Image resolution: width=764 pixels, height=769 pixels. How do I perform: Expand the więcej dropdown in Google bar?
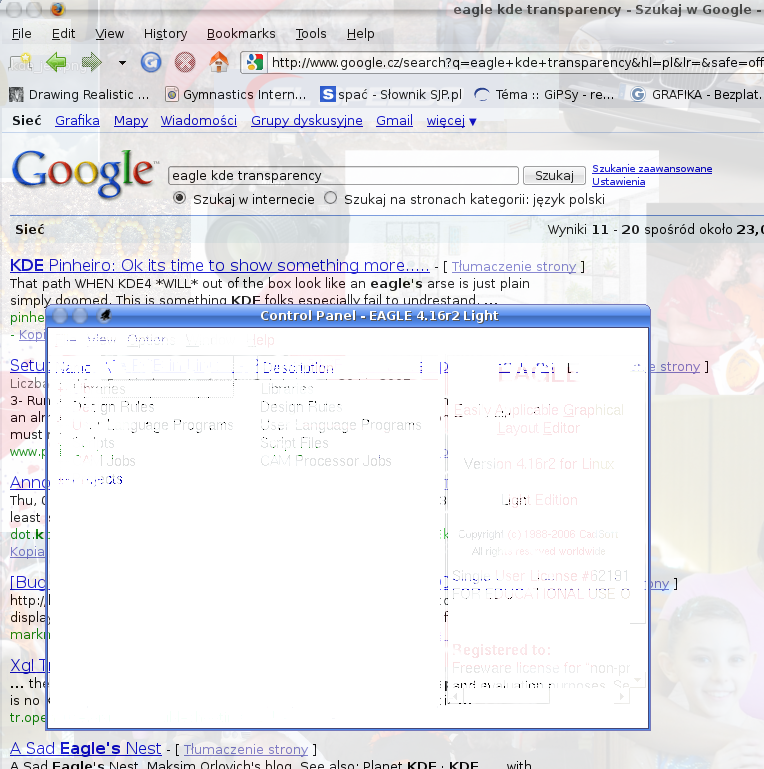pyautogui.click(x=473, y=122)
